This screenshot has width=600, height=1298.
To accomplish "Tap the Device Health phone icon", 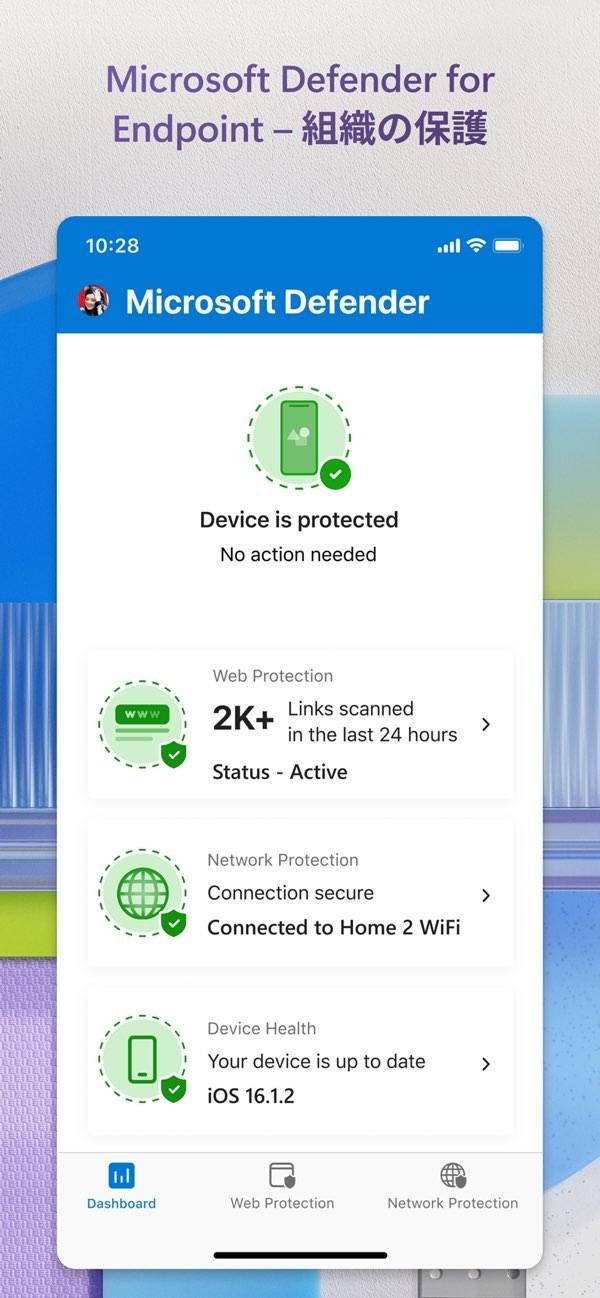I will [x=143, y=1059].
